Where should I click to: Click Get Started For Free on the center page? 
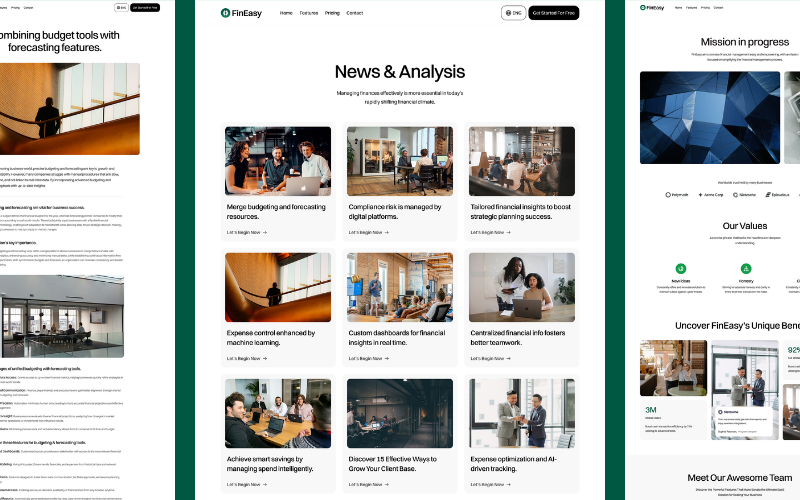tap(554, 13)
